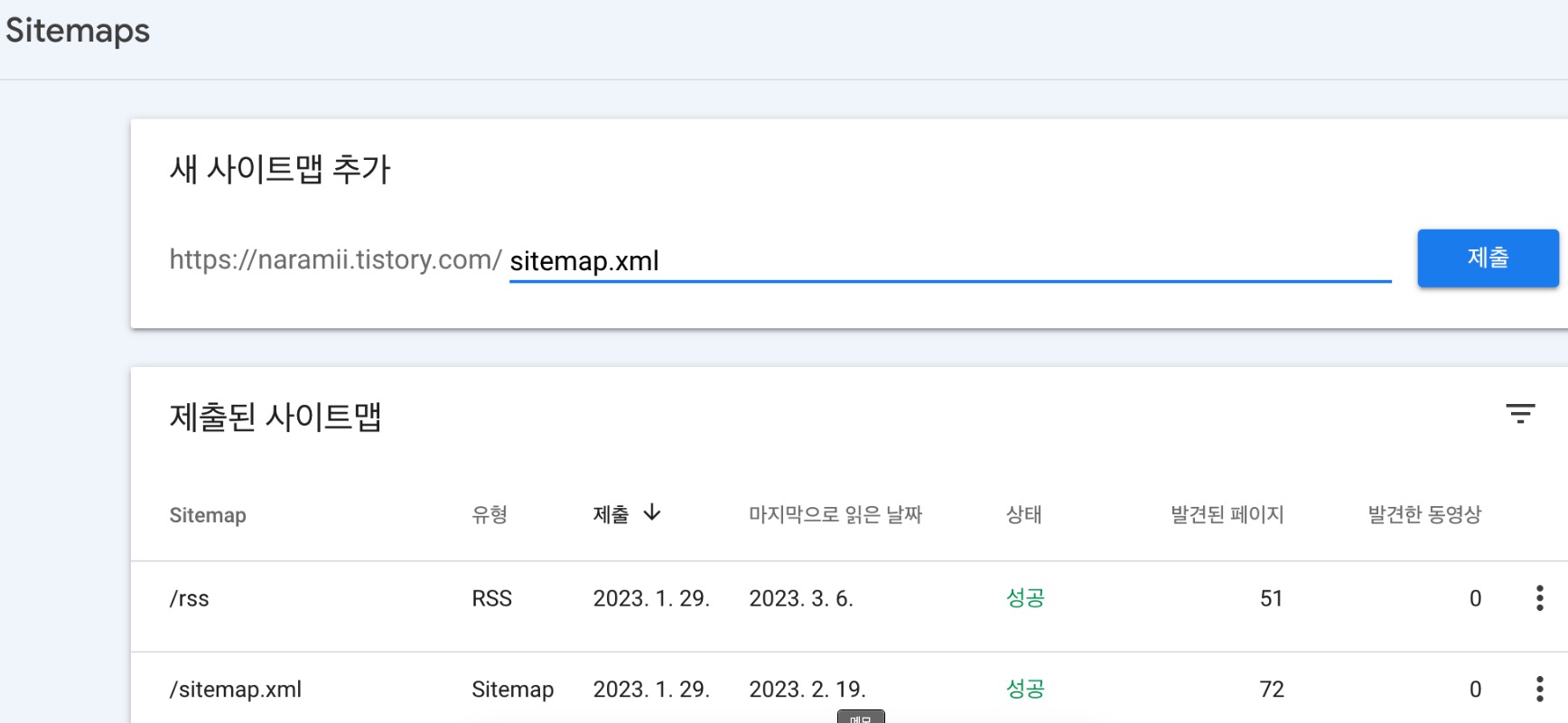Click the 제출된 사이트맵 heading
The height and width of the screenshot is (723, 1568).
click(x=275, y=417)
